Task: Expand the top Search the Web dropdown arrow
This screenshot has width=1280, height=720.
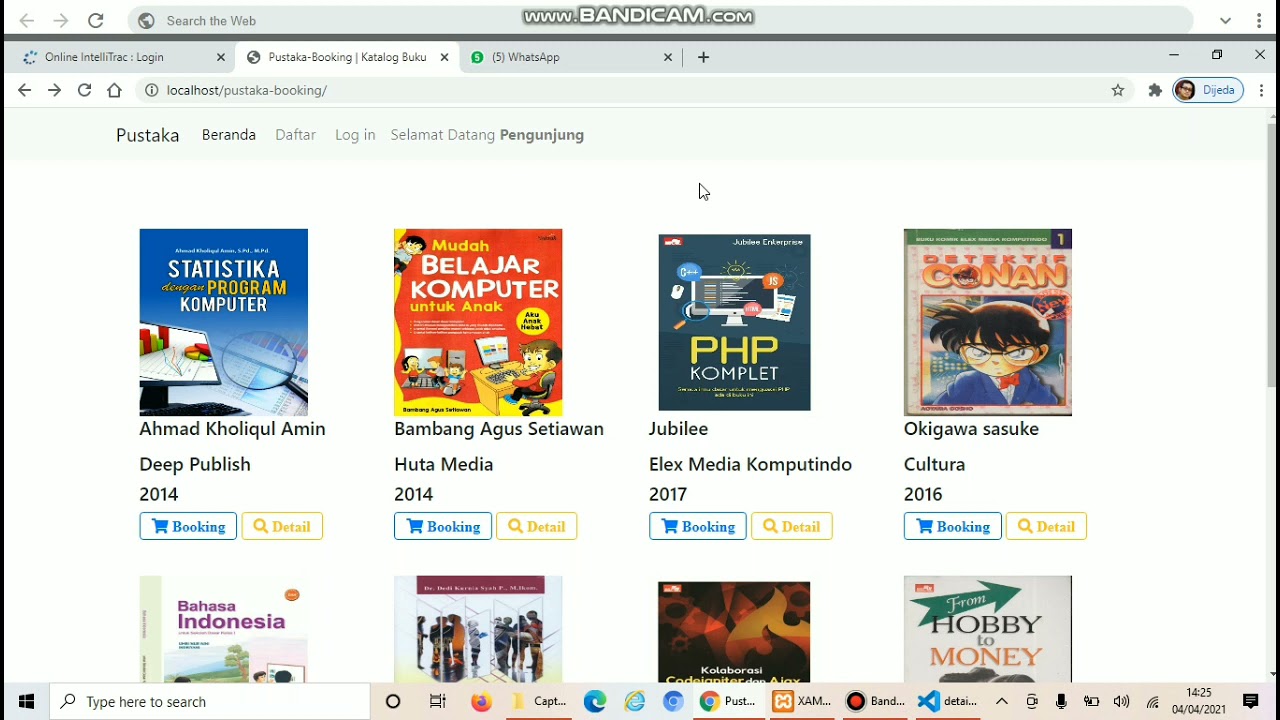Action: click(1225, 20)
